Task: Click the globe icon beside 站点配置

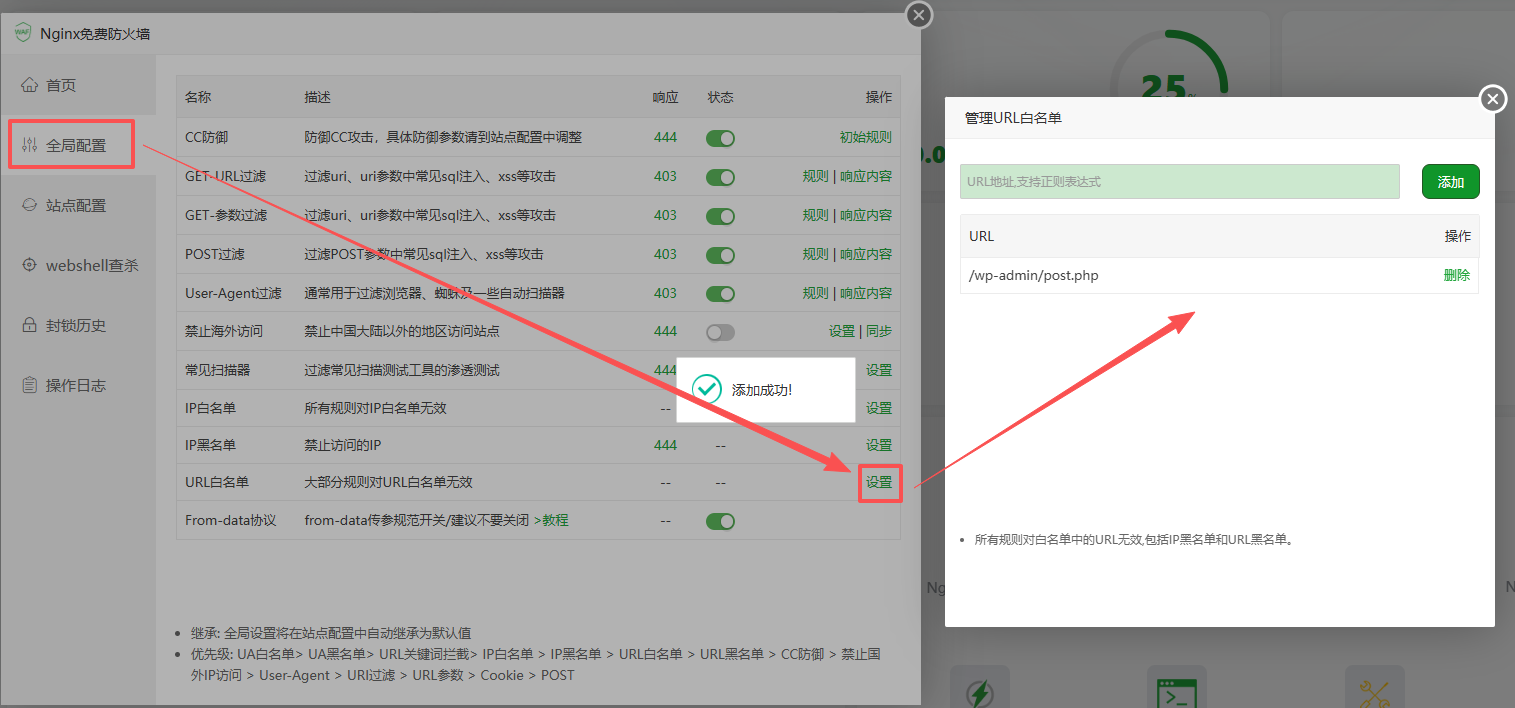Action: [29, 205]
